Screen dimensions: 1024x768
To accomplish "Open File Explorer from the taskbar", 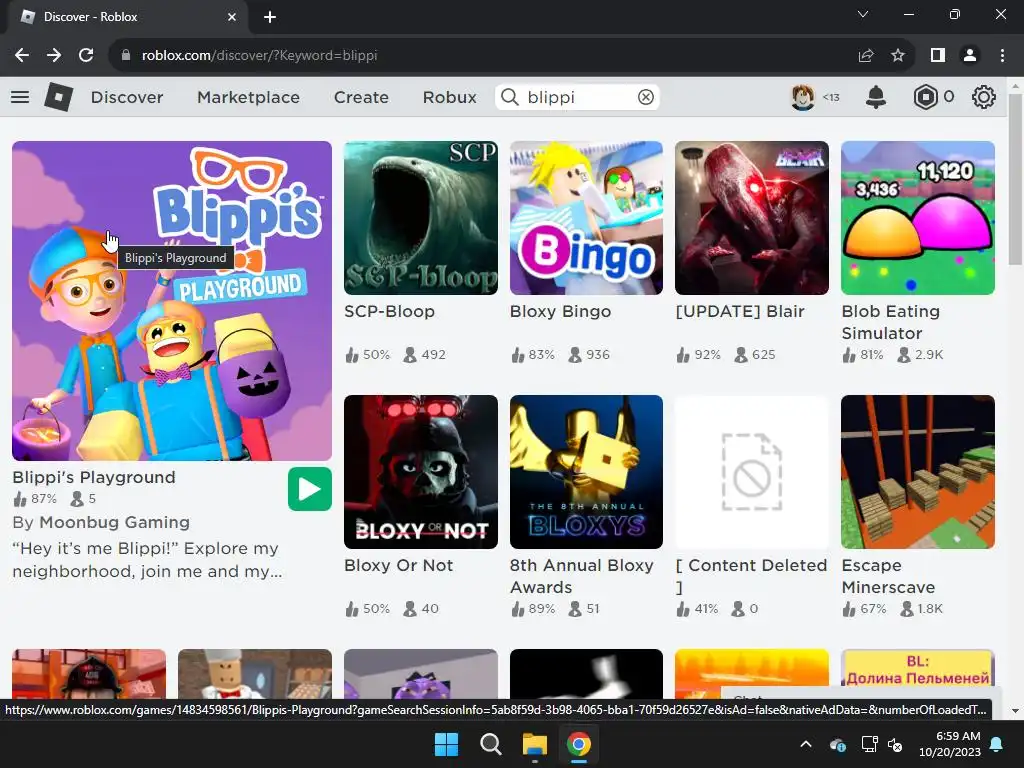I will [x=534, y=744].
